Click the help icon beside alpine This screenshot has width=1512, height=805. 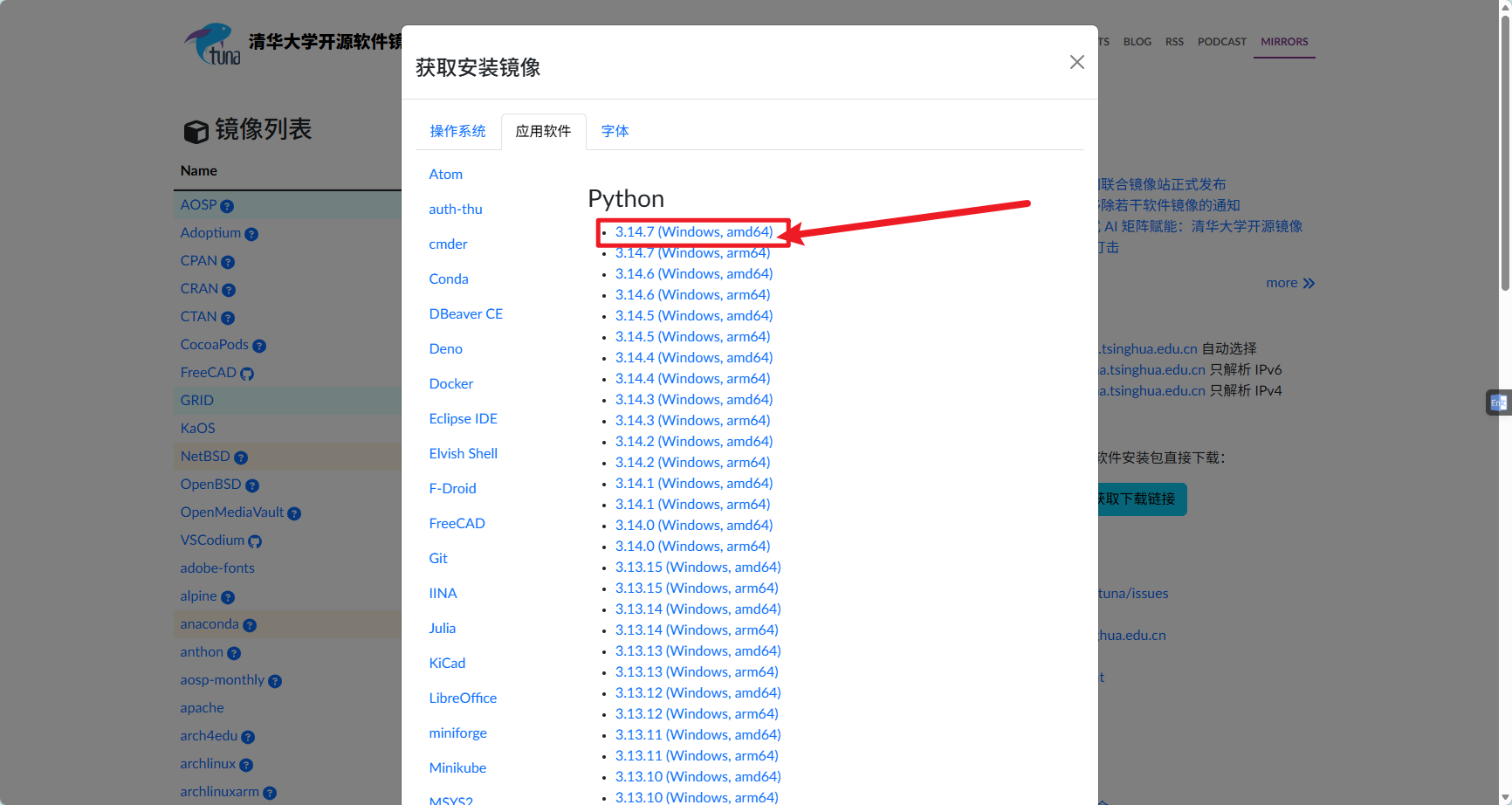pyautogui.click(x=228, y=597)
